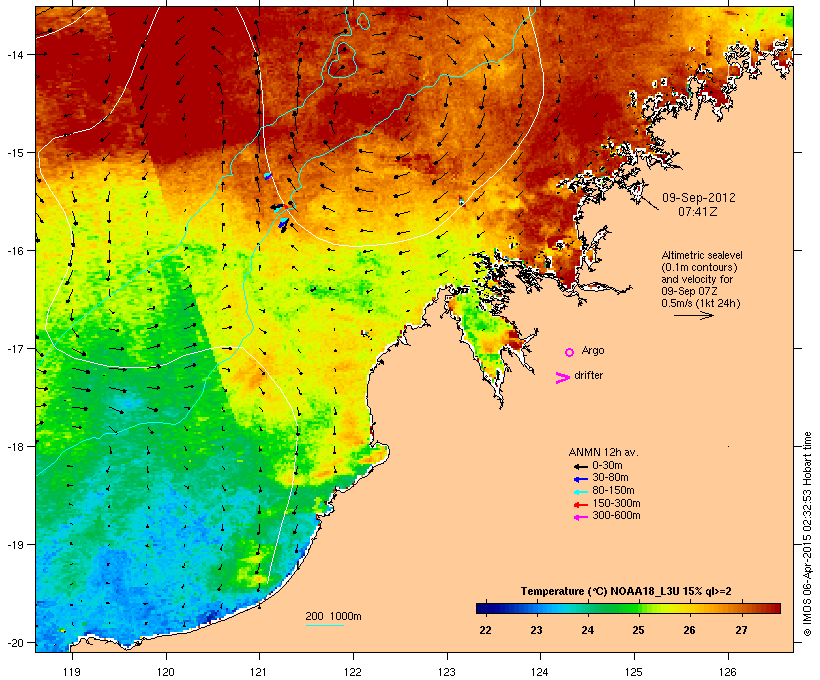Click the magenta drifter arrowhead symbol
The width and height of the screenshot is (820, 680).
tap(562, 378)
